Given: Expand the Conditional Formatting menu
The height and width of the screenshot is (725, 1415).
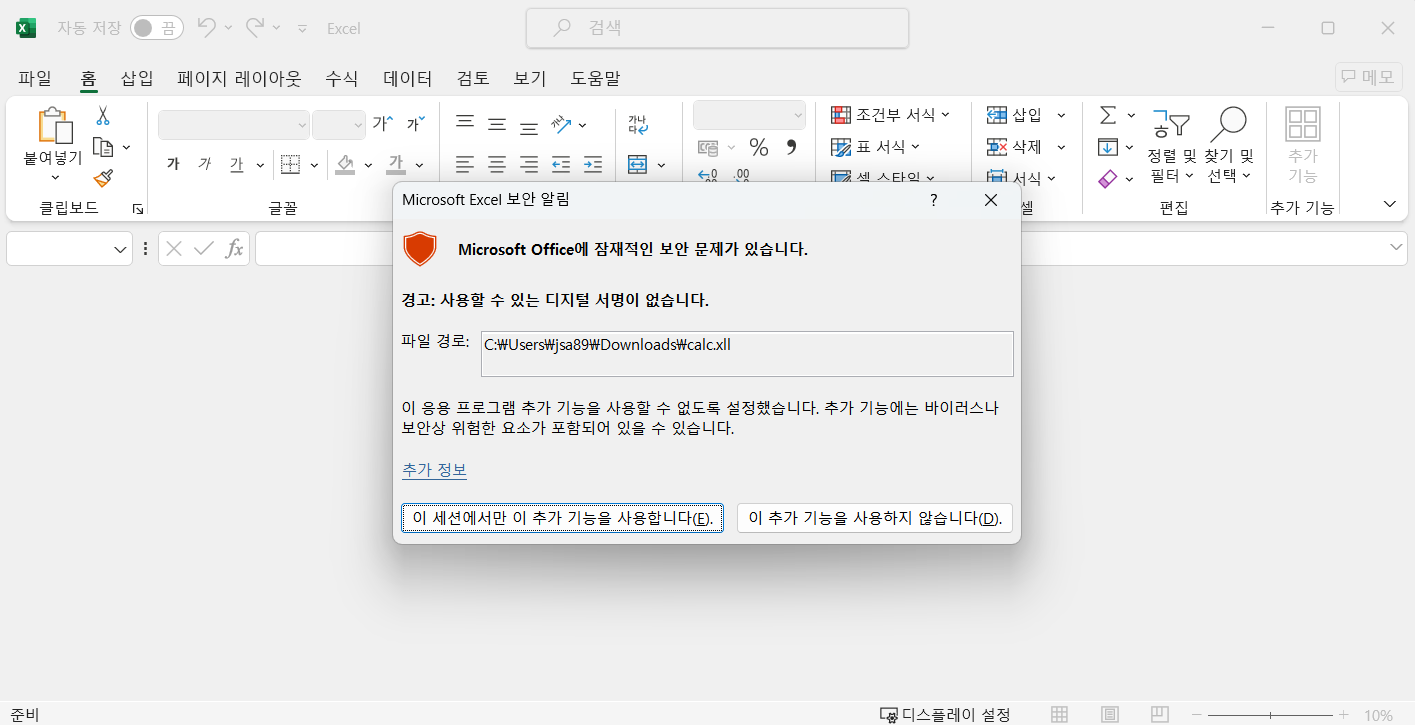Looking at the screenshot, I should point(890,115).
